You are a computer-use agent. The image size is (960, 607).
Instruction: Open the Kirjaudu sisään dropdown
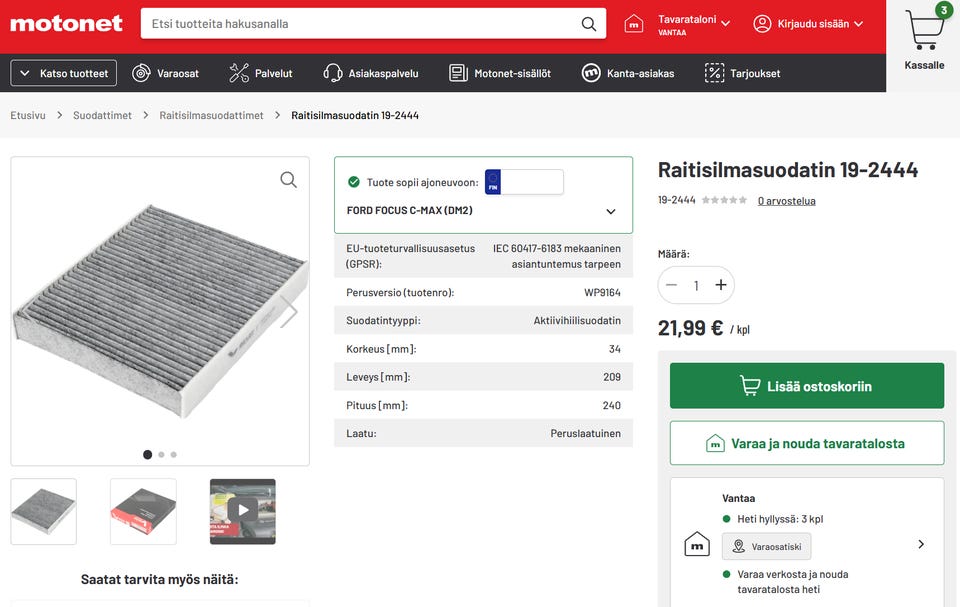pos(820,24)
